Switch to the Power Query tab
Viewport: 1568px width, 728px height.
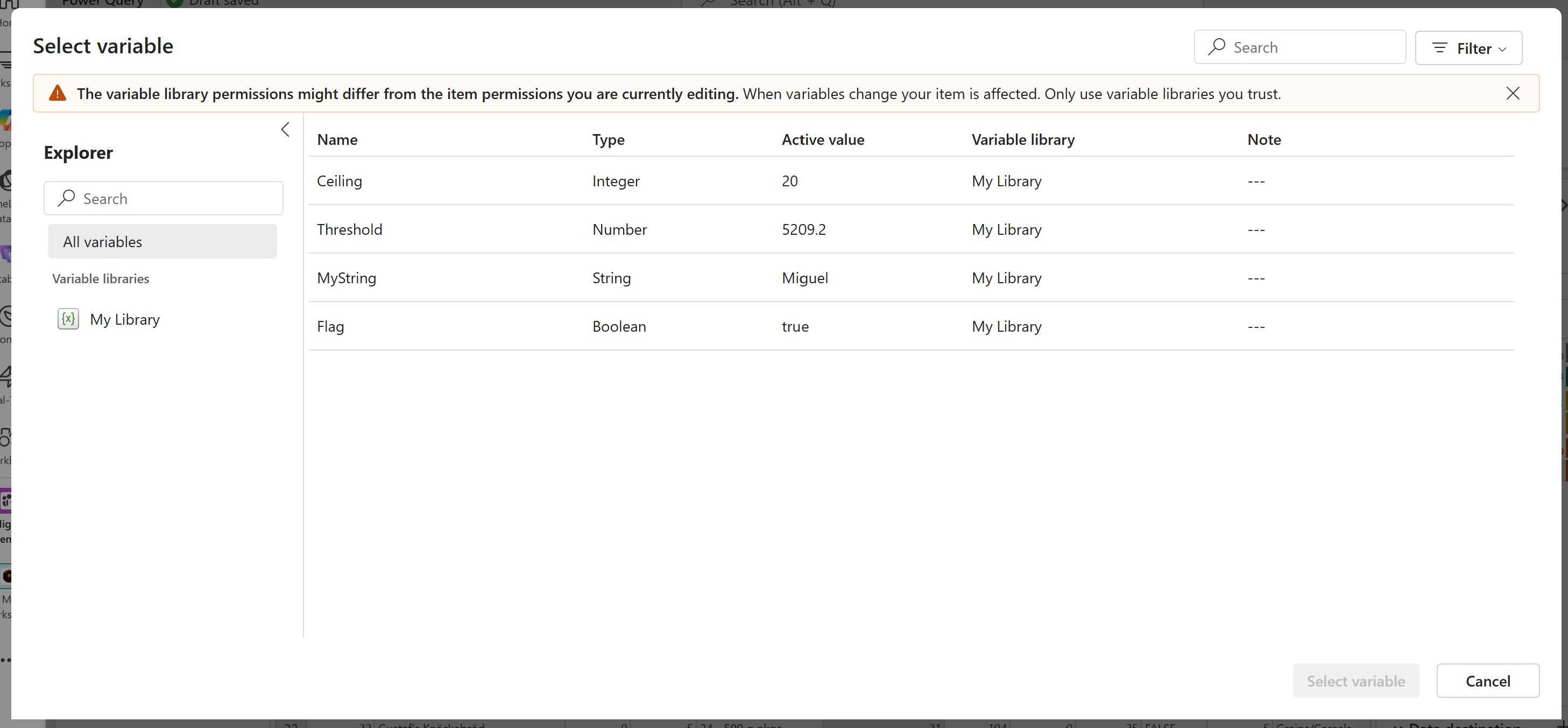(101, 3)
